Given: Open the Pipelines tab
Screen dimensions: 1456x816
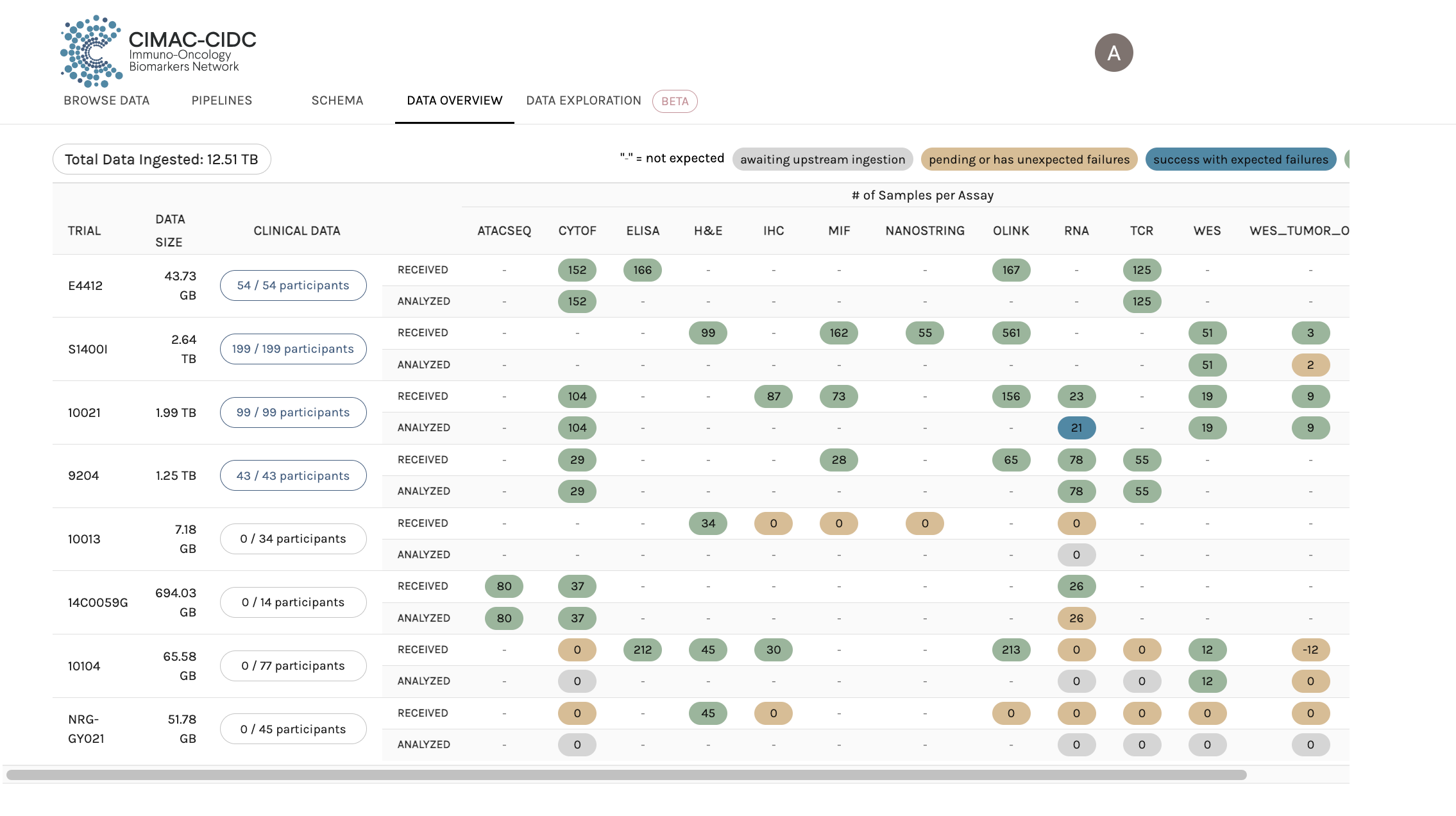Looking at the screenshot, I should tap(222, 101).
